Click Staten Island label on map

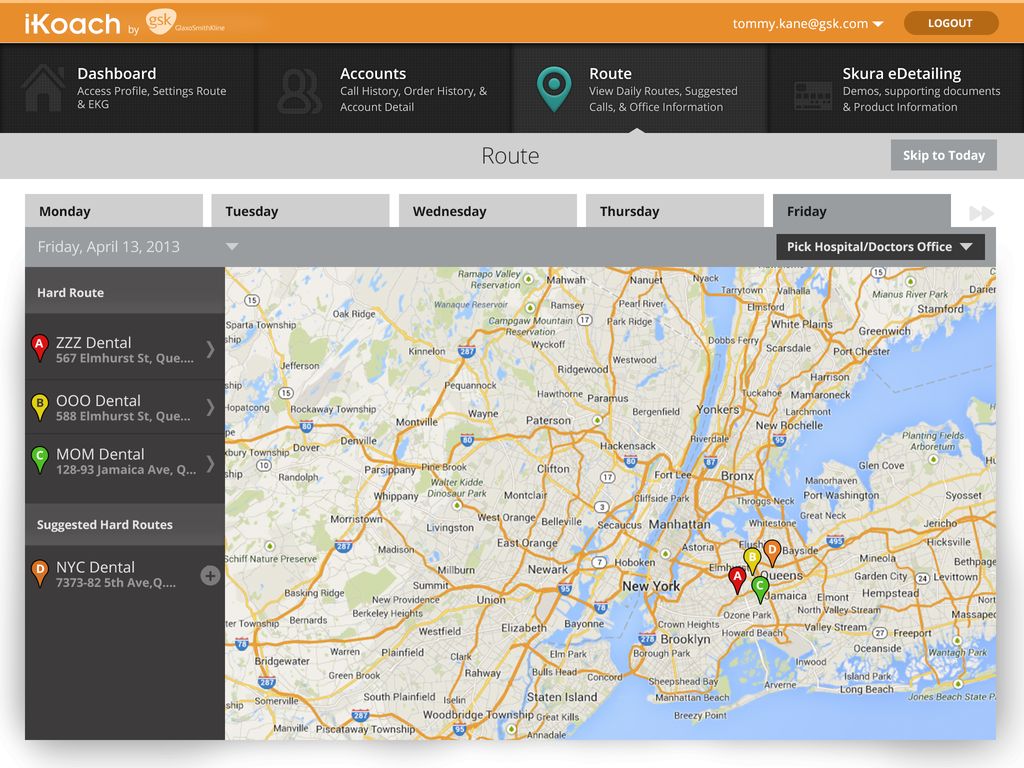pos(562,697)
